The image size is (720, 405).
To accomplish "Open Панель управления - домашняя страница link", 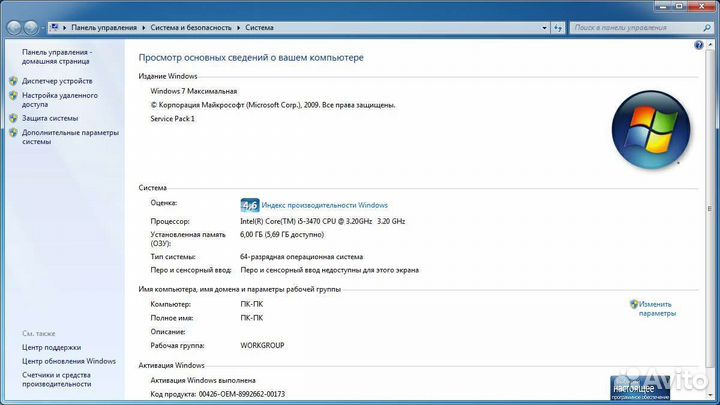I will point(57,56).
